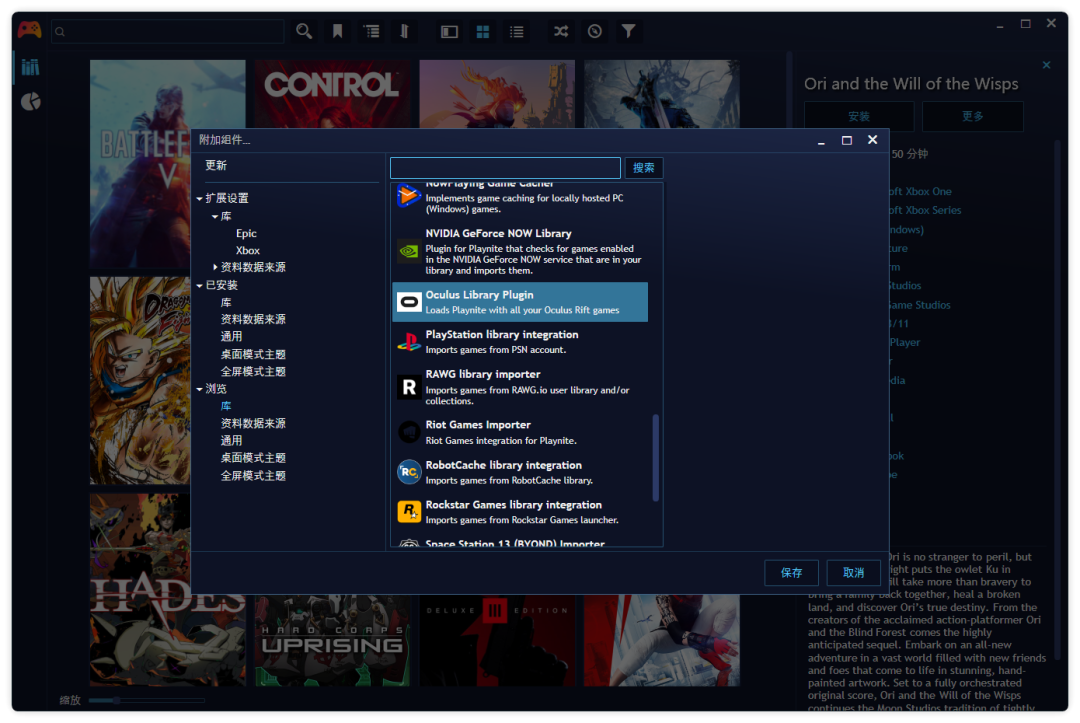1080x723 pixels.
Task: Select 全屏模式主题 under 已安装
Action: point(253,372)
